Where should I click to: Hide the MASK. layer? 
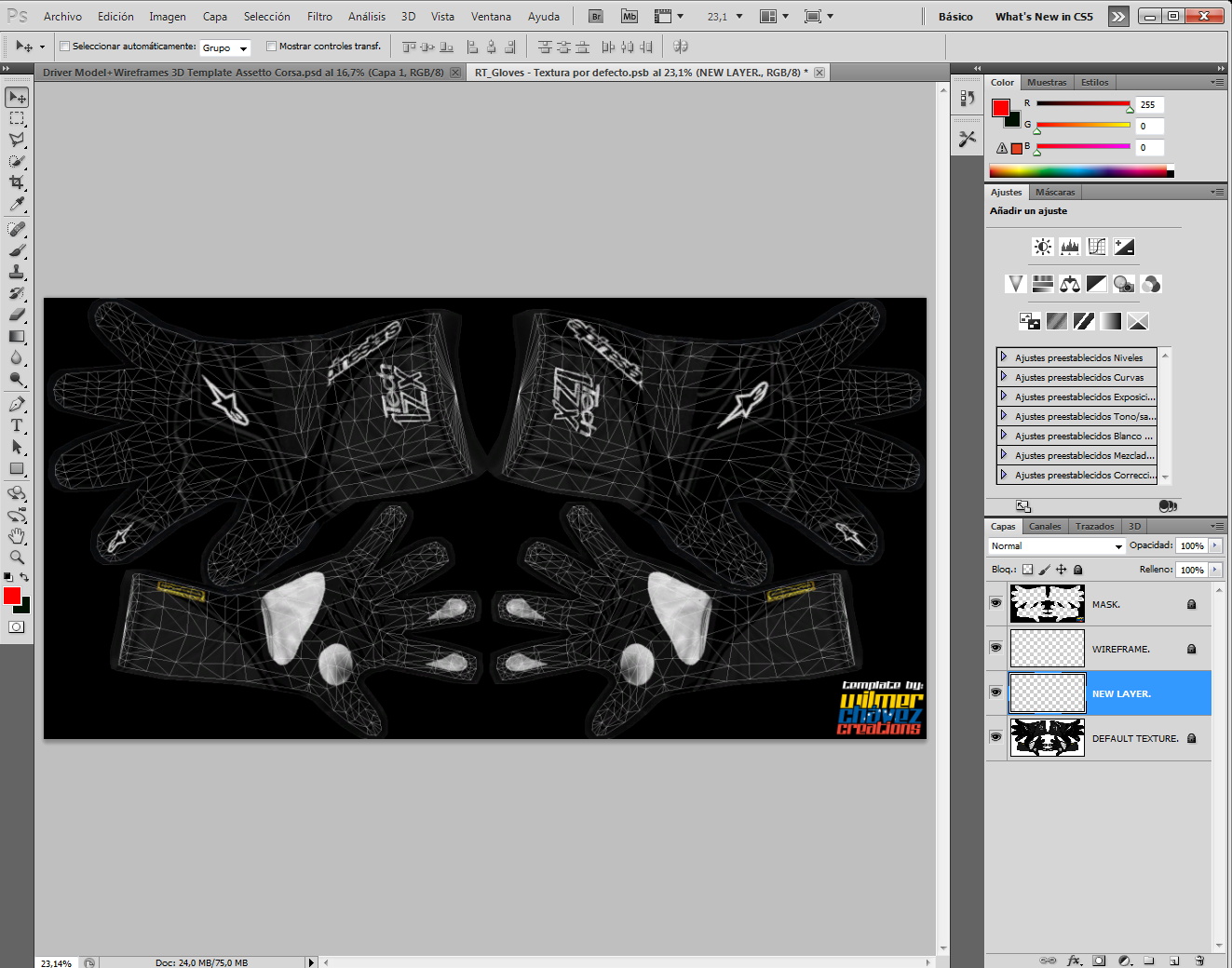995,603
